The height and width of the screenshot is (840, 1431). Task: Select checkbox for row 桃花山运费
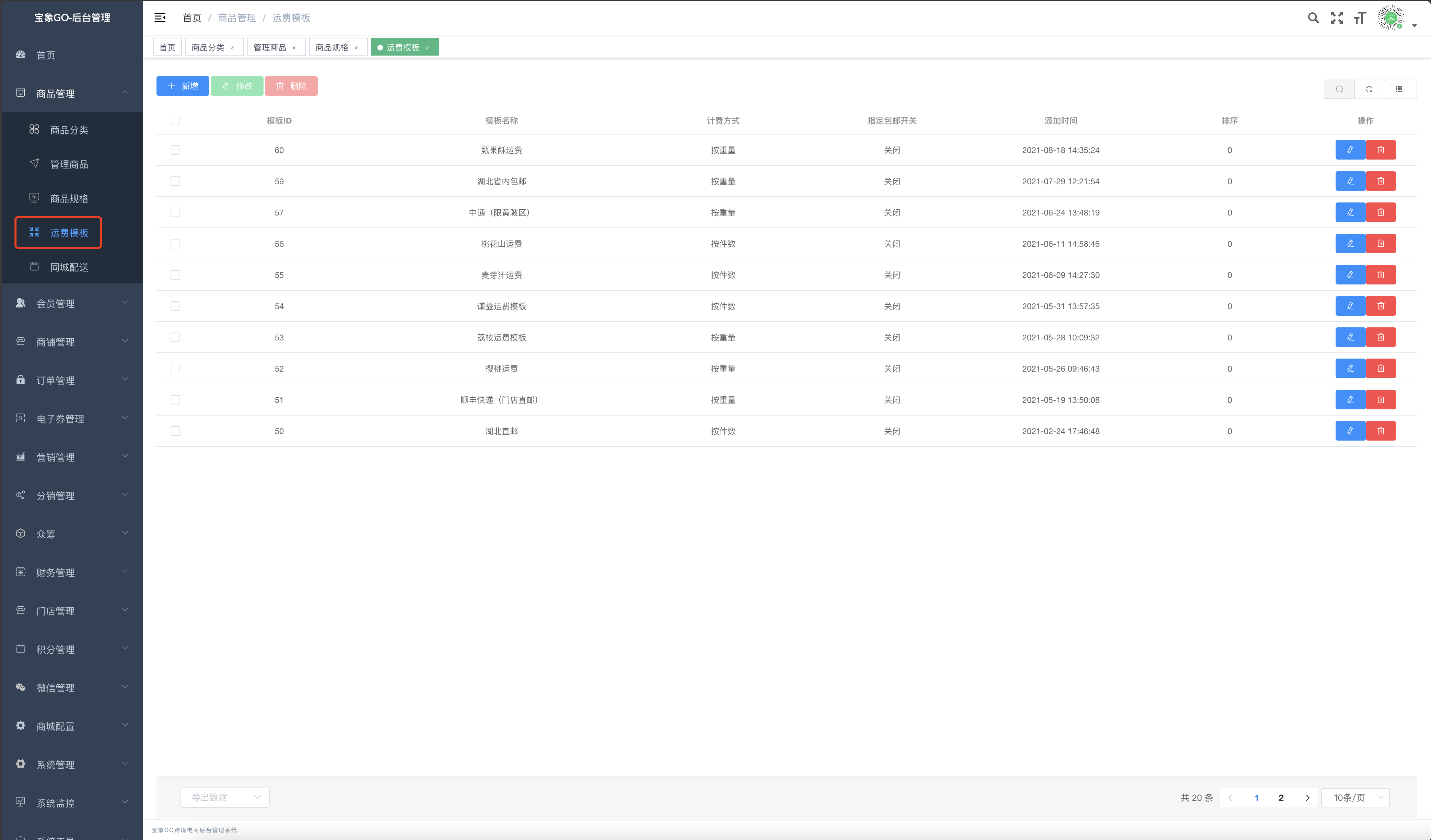[x=175, y=244]
